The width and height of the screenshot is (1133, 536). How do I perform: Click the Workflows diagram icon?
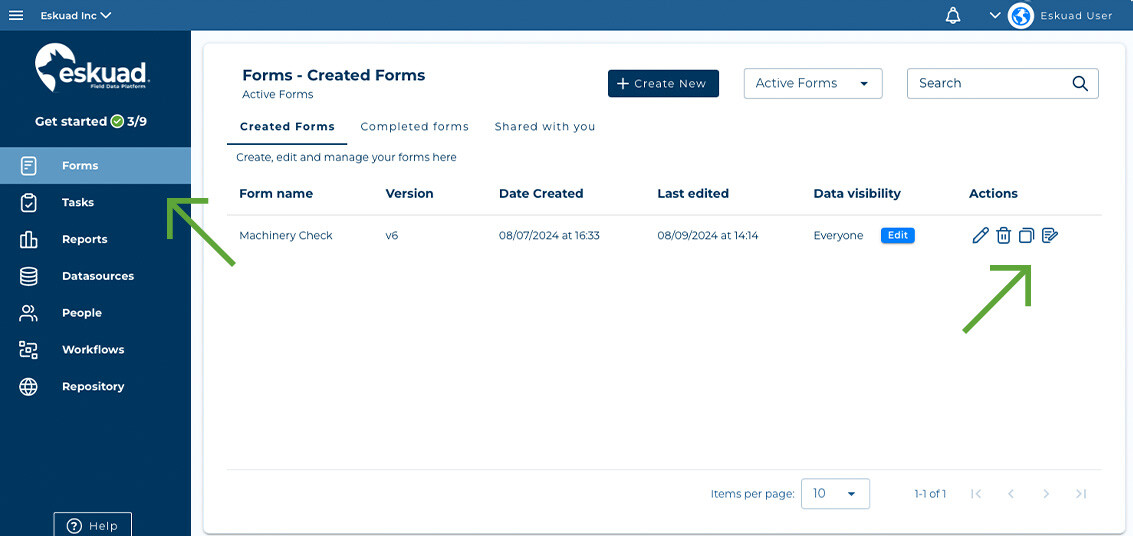[28, 350]
